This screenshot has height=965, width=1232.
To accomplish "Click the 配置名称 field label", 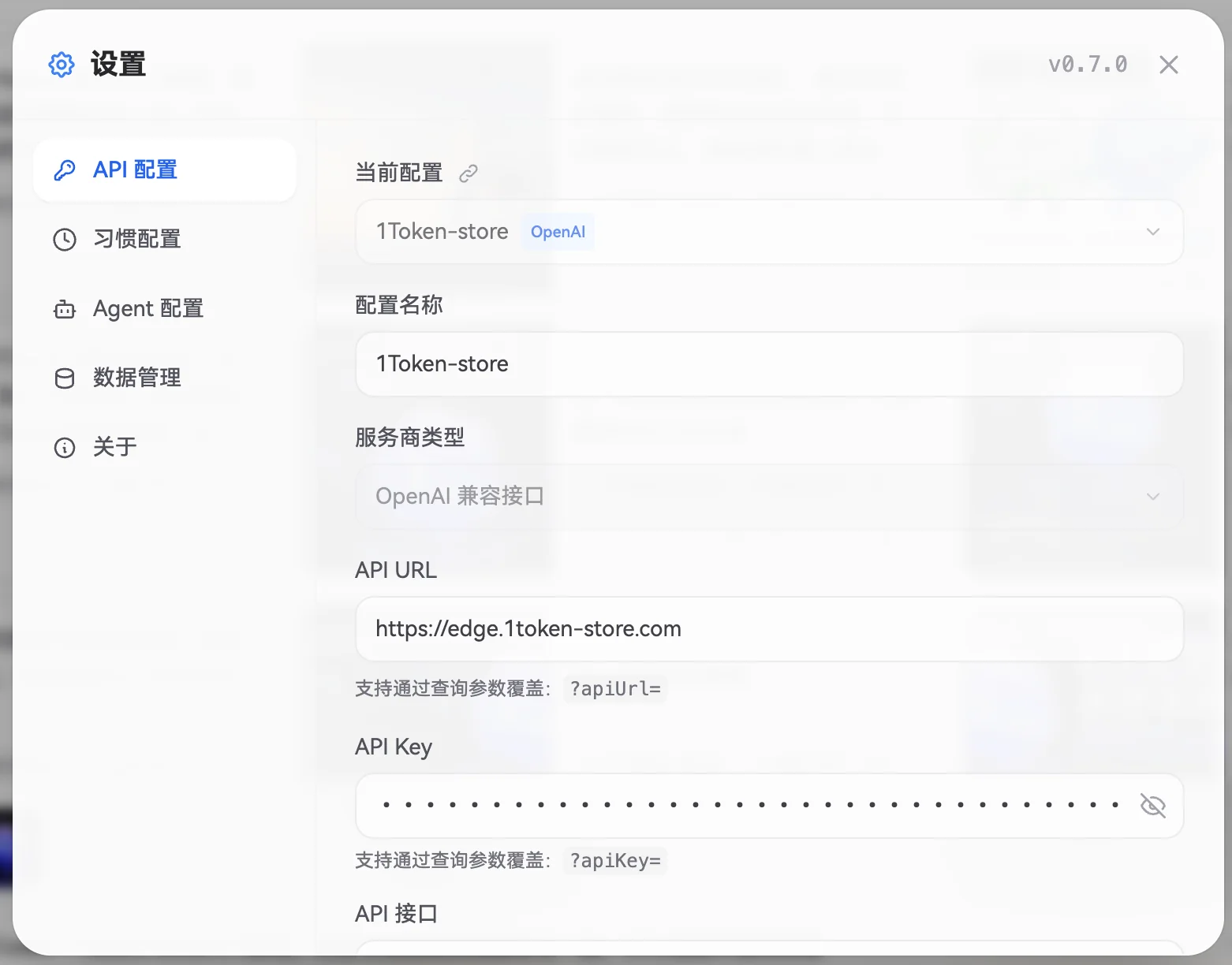I will pyautogui.click(x=399, y=305).
